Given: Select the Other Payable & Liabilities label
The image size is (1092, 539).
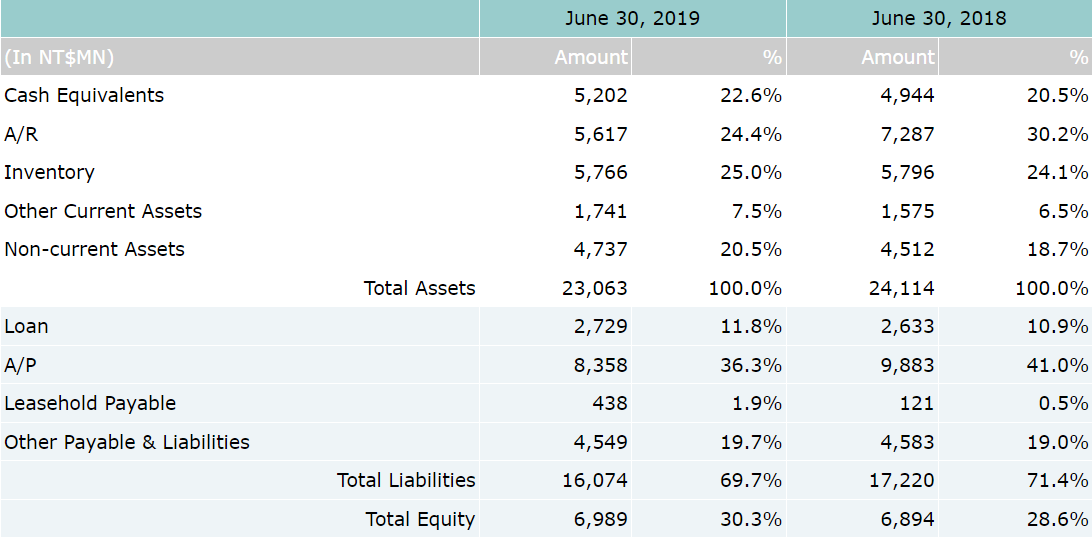Looking at the screenshot, I should point(127,442).
